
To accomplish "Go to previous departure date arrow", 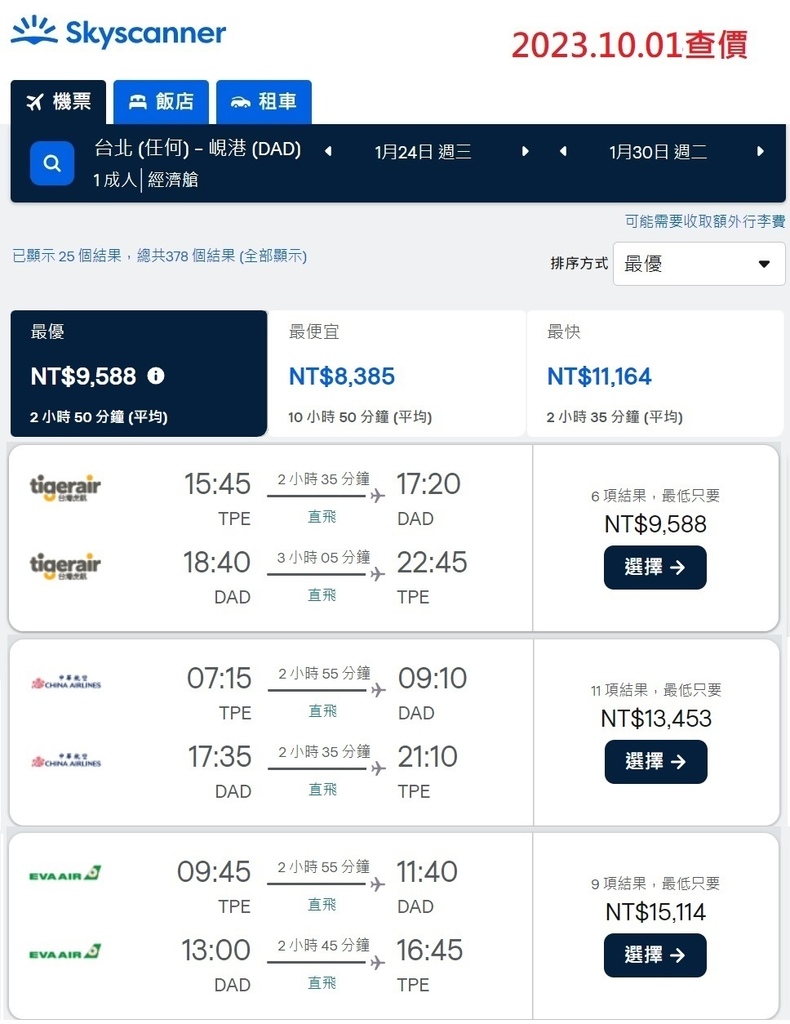I will 327,152.
